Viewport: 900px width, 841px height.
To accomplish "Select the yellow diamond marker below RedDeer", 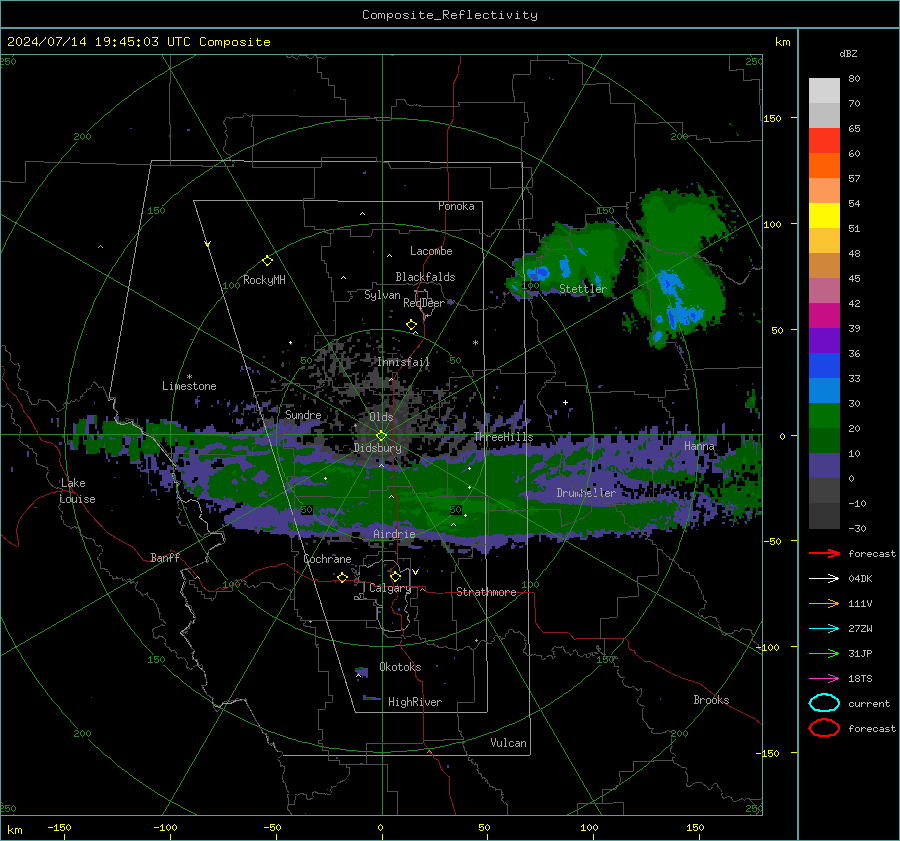I will click(411, 325).
